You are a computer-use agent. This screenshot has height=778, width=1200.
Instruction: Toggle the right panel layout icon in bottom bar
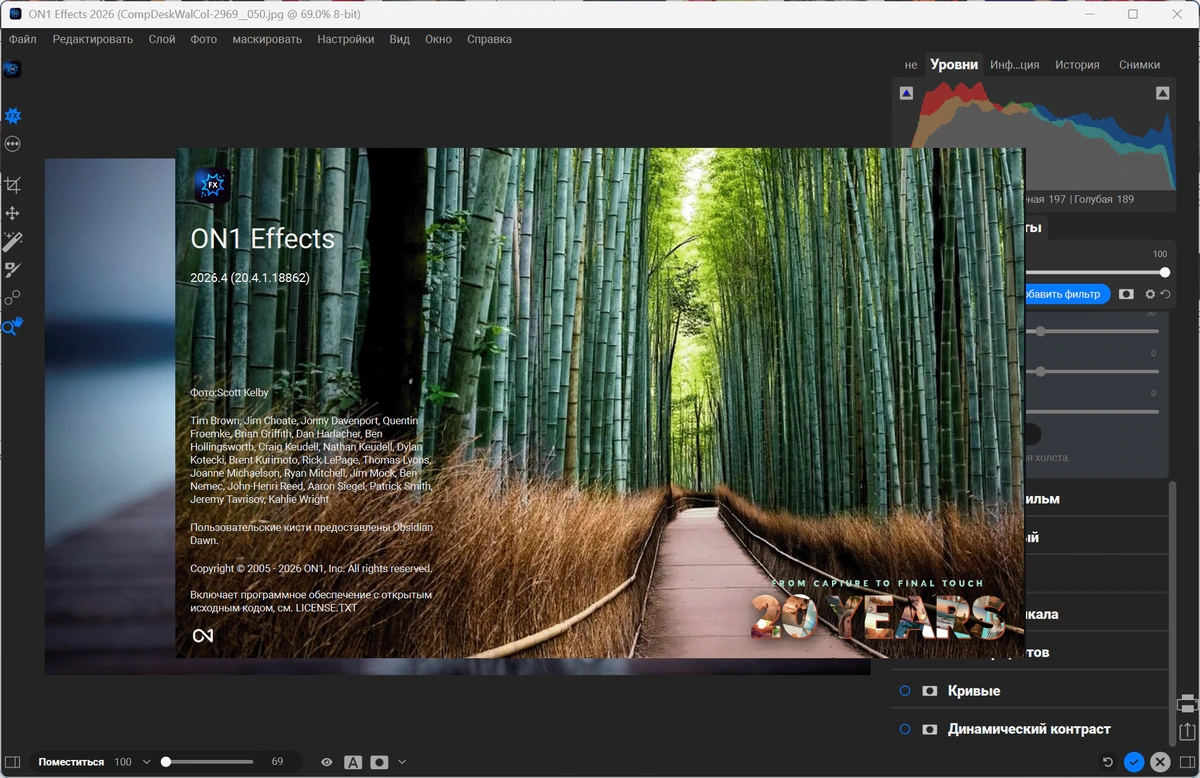coord(1187,762)
